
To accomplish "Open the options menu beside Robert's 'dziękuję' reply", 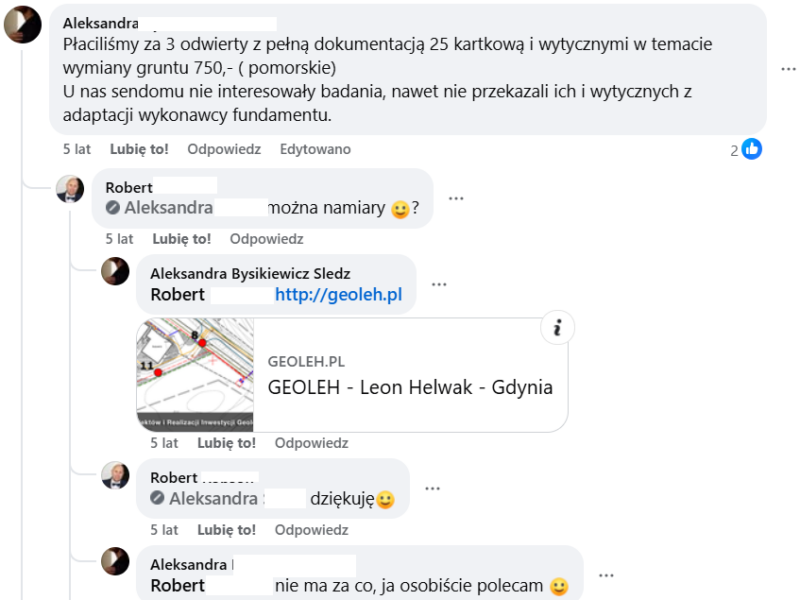I will pyautogui.click(x=432, y=489).
